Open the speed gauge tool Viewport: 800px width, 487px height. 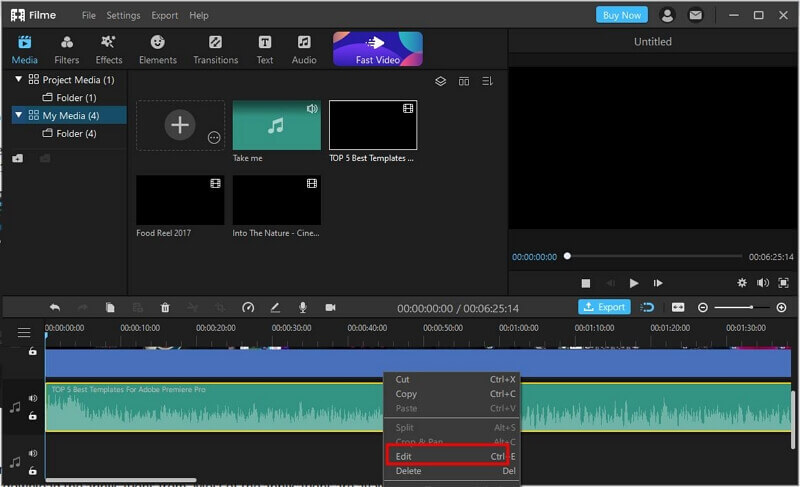248,307
